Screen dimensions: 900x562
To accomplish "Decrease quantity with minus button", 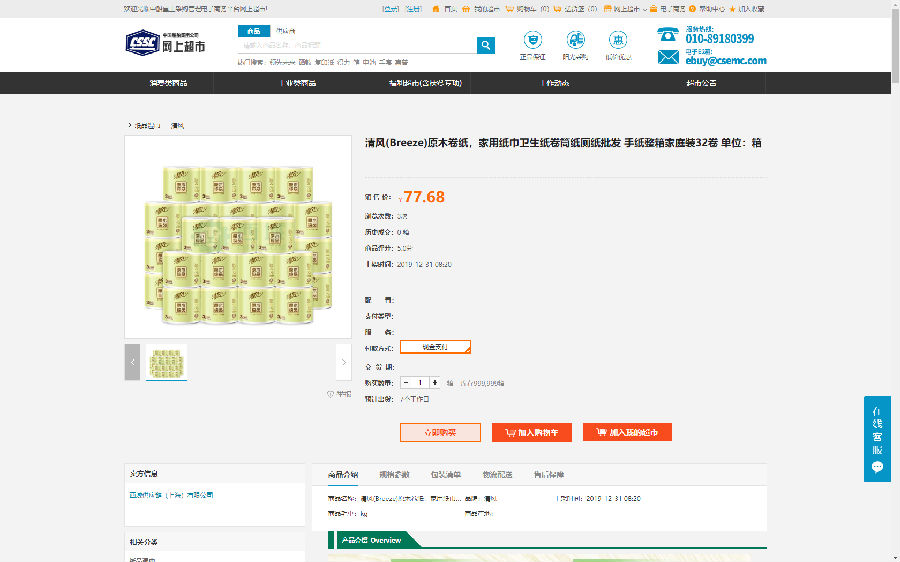I will [x=406, y=383].
